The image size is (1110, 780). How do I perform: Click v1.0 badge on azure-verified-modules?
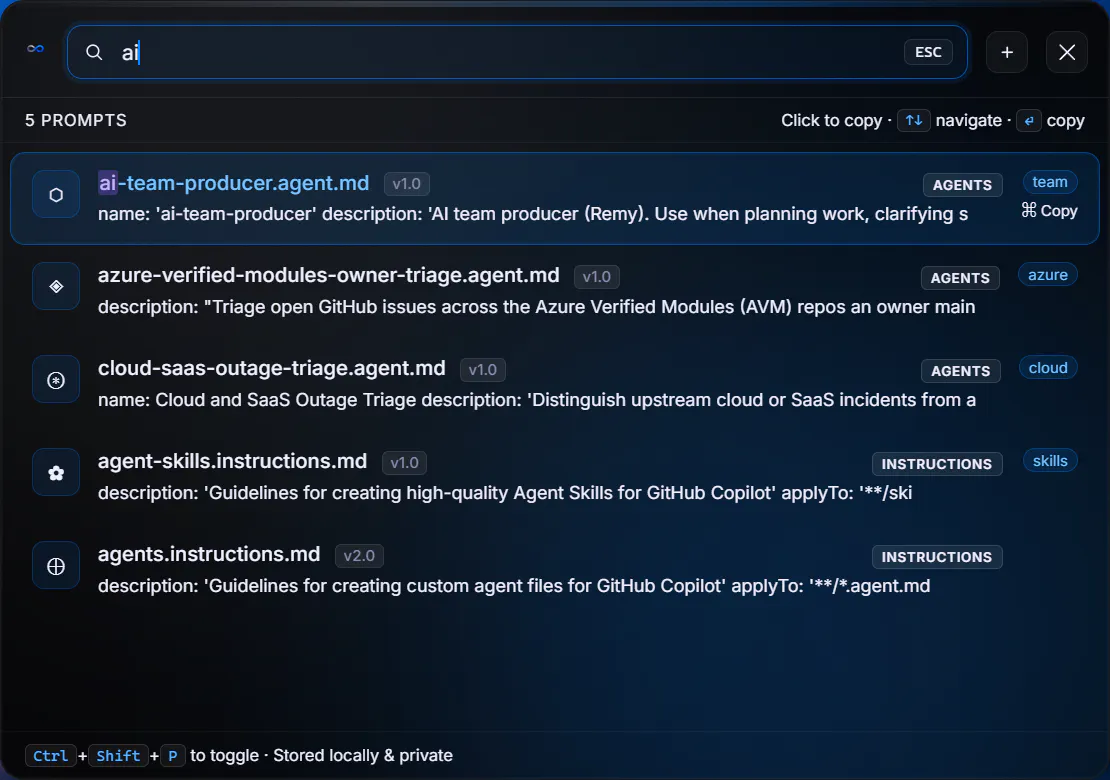597,277
